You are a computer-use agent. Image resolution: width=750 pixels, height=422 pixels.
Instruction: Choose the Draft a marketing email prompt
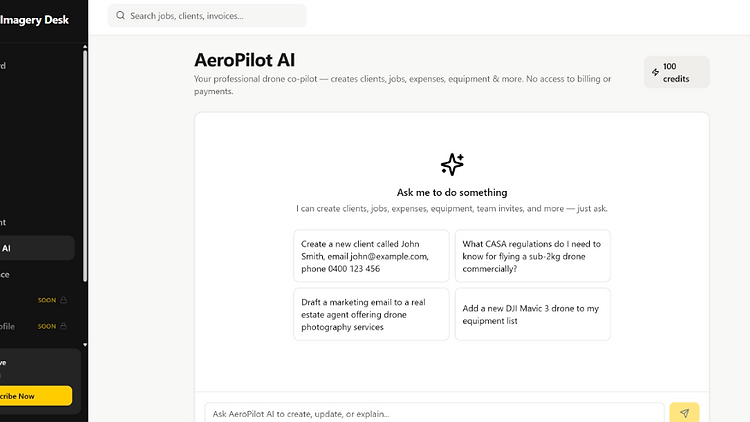tap(371, 314)
